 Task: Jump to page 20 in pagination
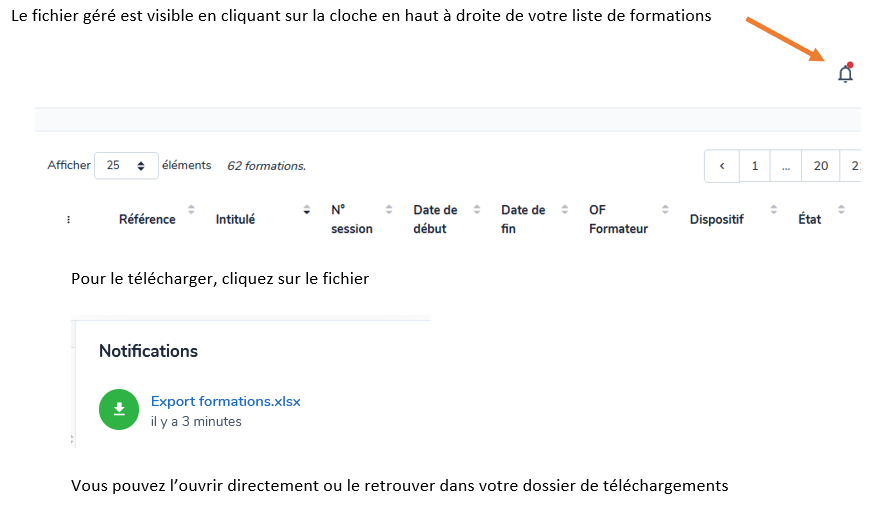click(x=820, y=166)
